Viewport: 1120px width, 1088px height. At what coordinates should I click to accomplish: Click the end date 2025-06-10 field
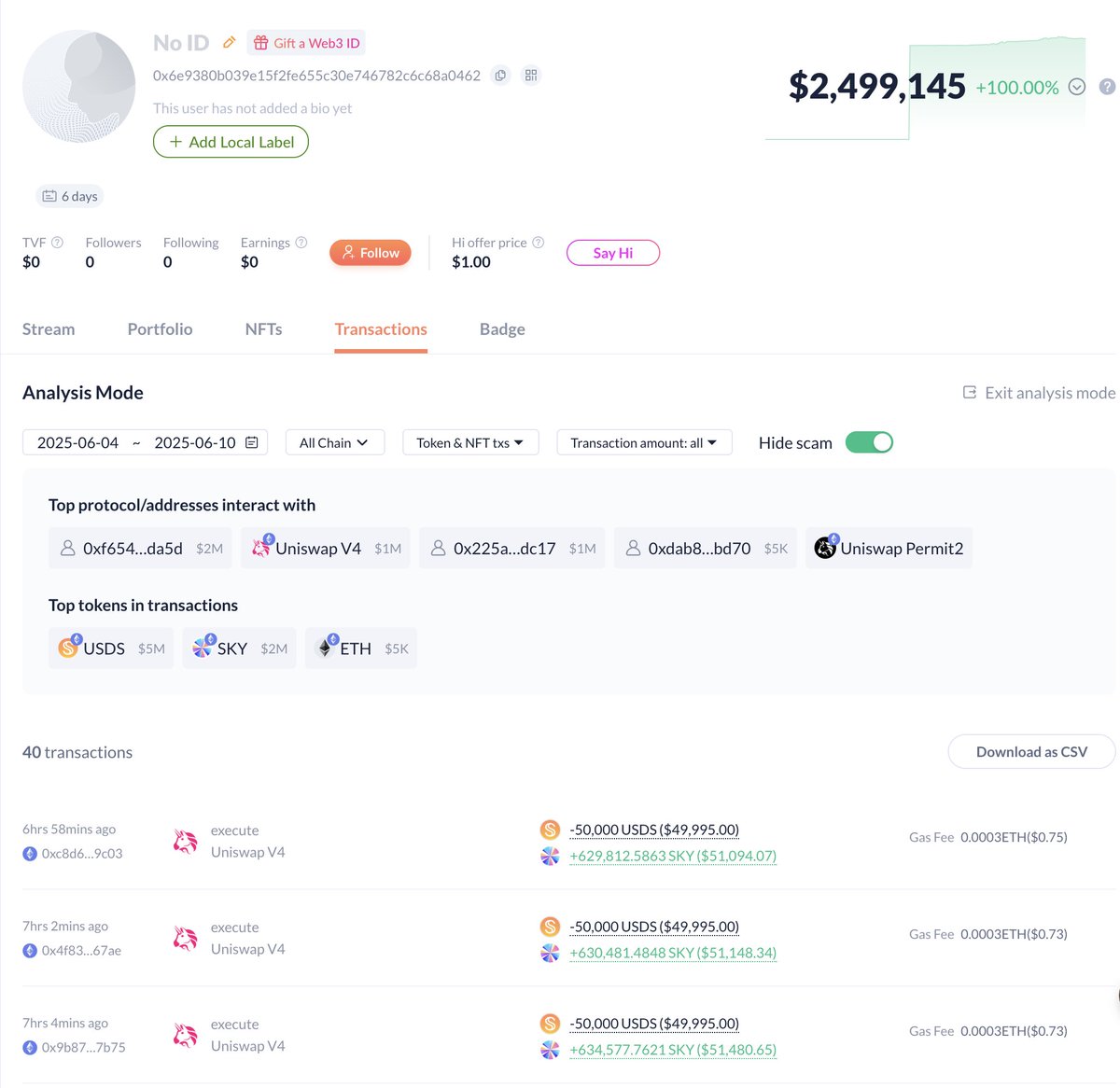195,442
